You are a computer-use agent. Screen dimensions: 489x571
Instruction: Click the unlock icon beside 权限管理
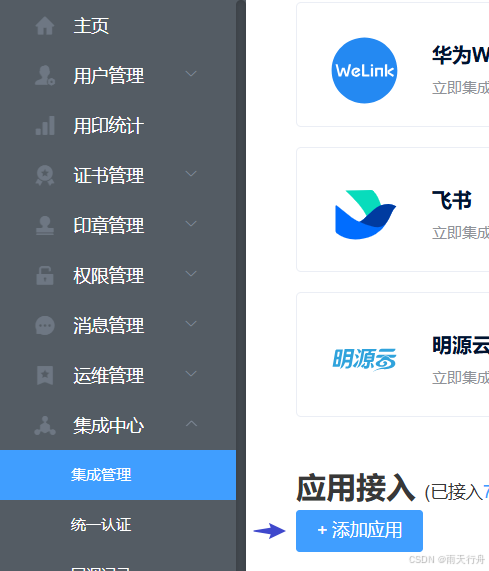[45, 275]
